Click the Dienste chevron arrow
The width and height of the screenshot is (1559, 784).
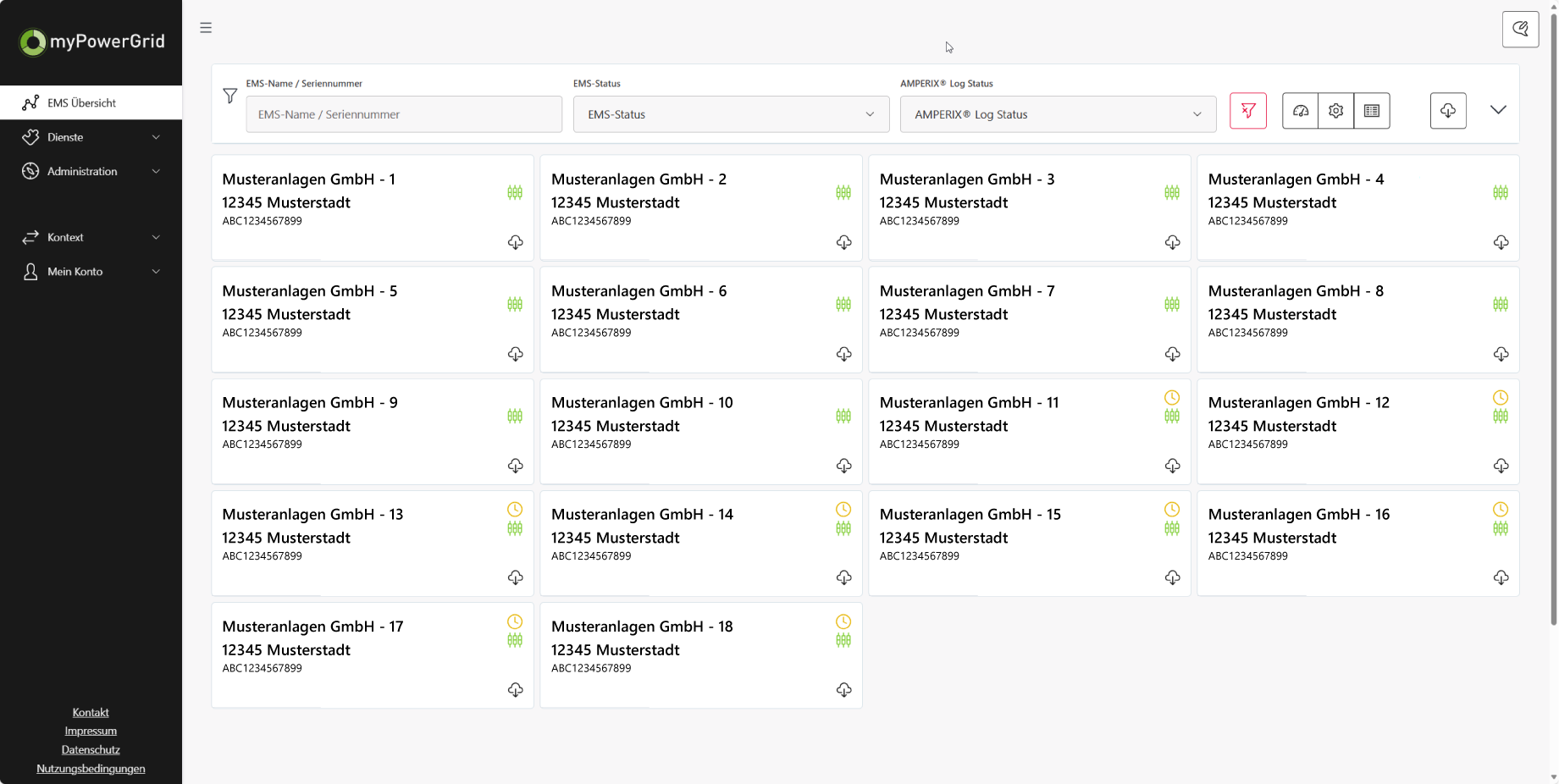tap(156, 137)
